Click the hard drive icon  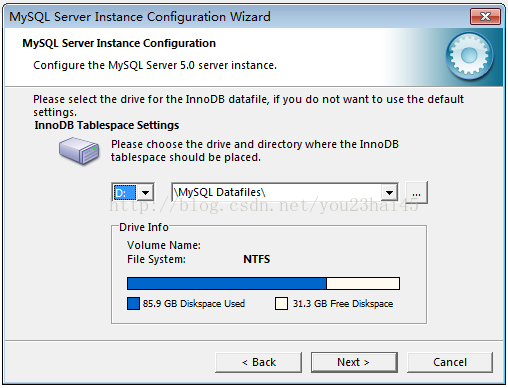click(79, 151)
